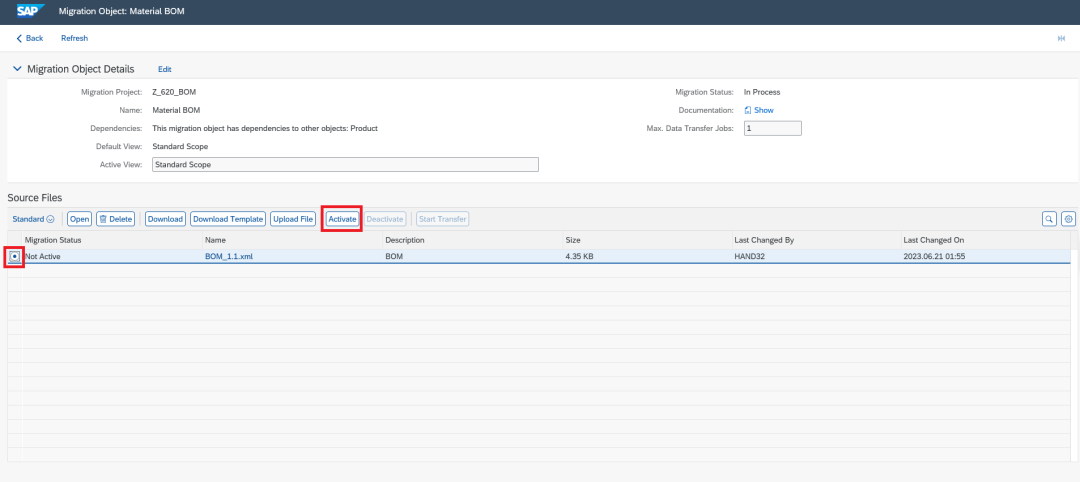This screenshot has height=482, width=1080.
Task: Upload File to source files
Action: click(293, 219)
